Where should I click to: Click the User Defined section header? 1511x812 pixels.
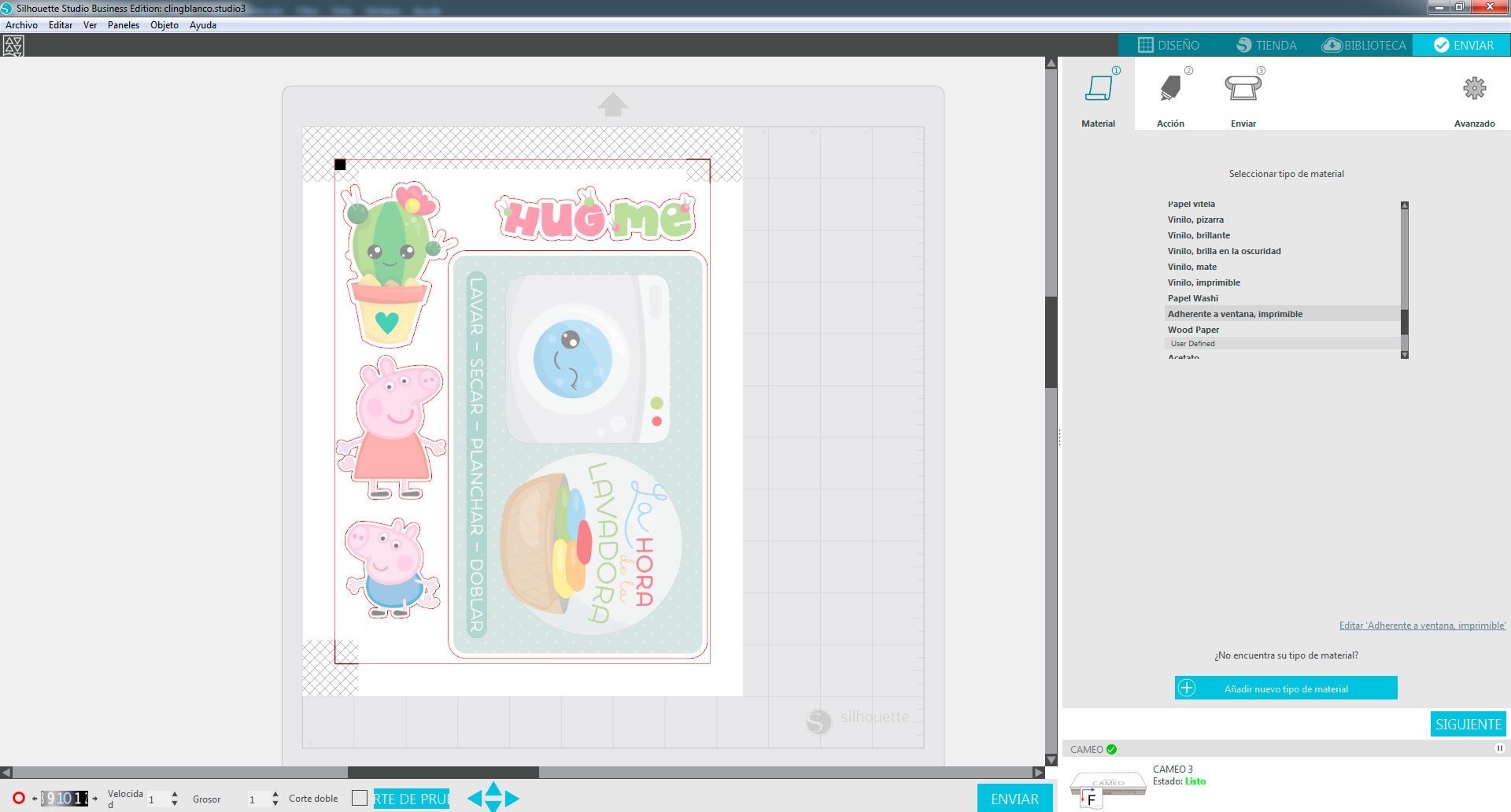click(x=1282, y=344)
